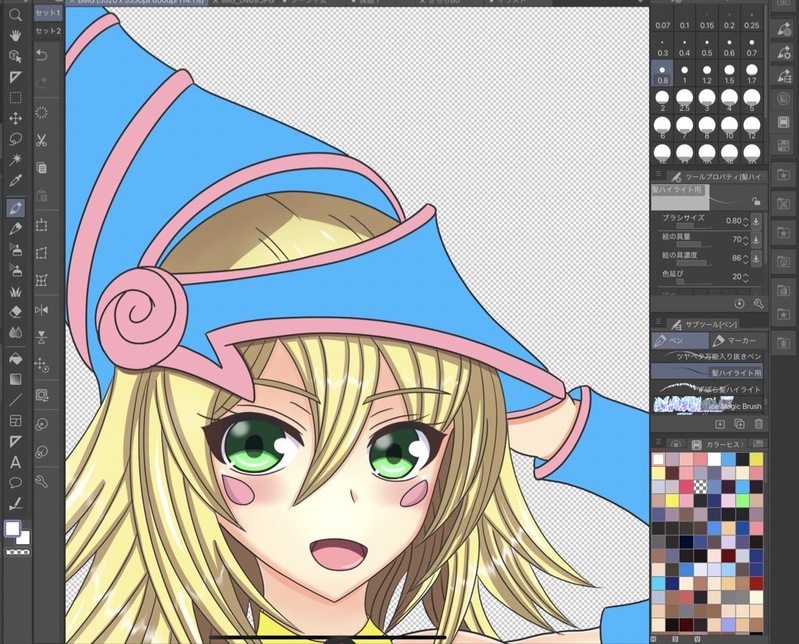Select the Move layer four-arrow tool
The image size is (799, 644).
[x=15, y=118]
